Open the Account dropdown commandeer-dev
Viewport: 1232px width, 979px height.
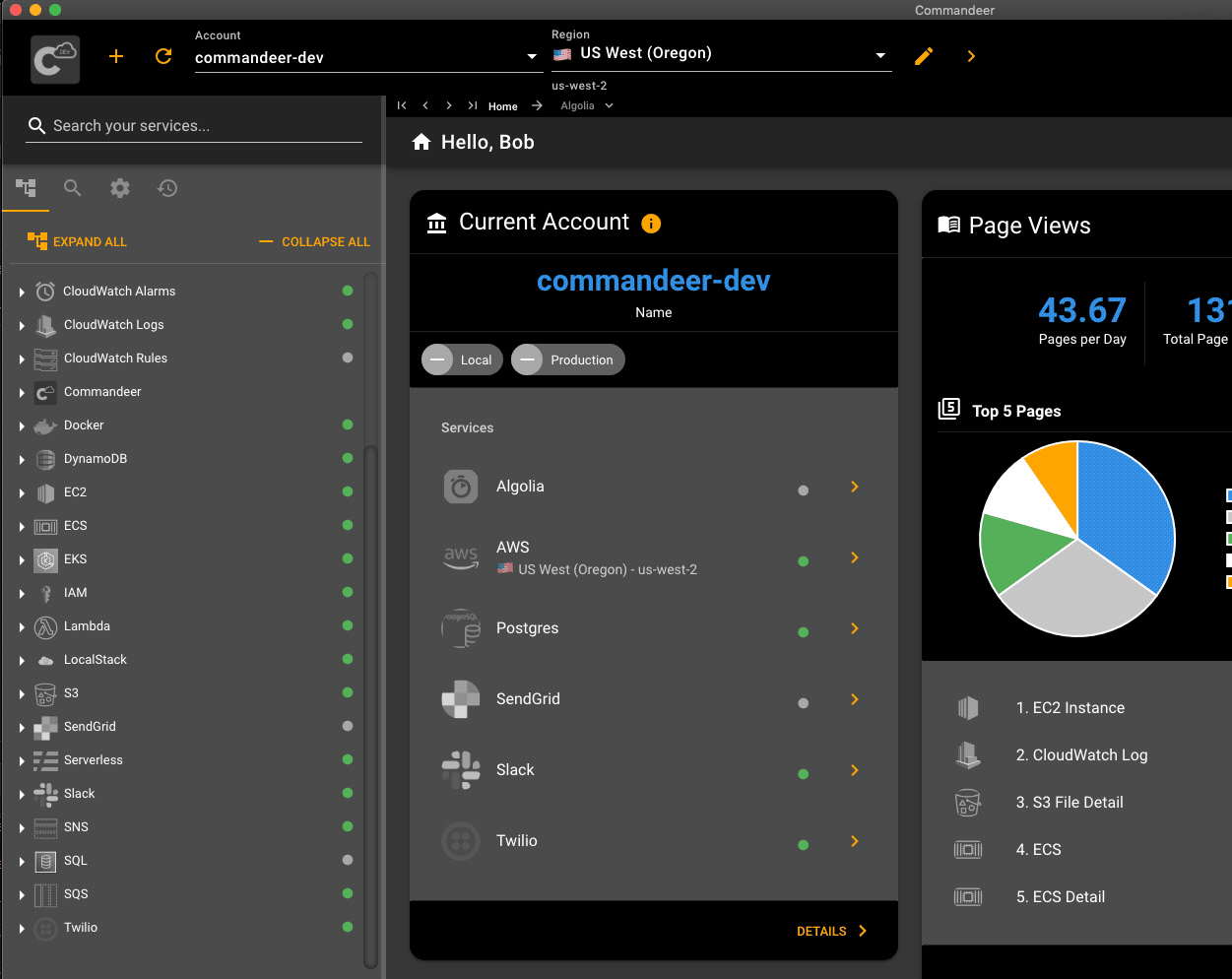tap(368, 57)
